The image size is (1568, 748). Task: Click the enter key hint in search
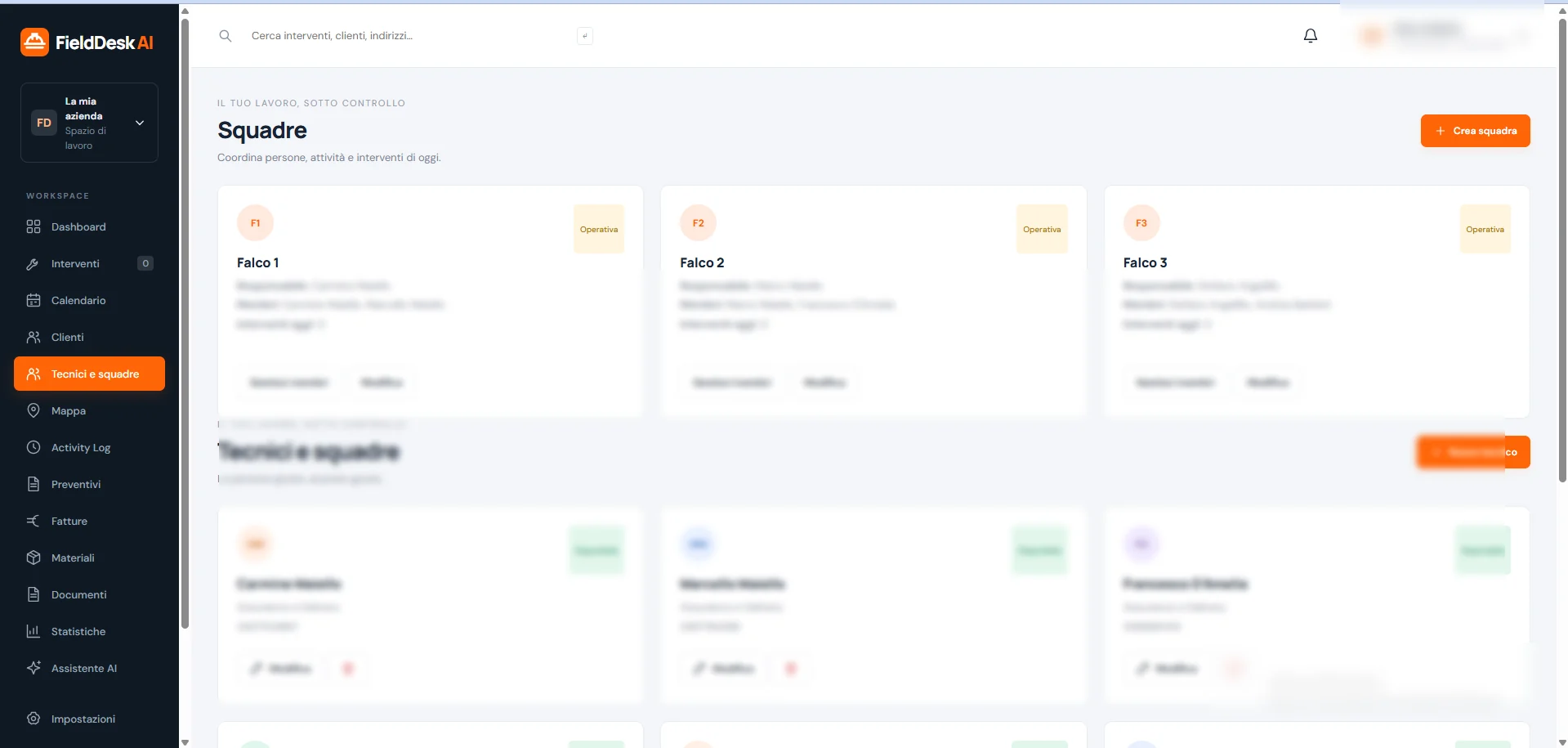585,36
